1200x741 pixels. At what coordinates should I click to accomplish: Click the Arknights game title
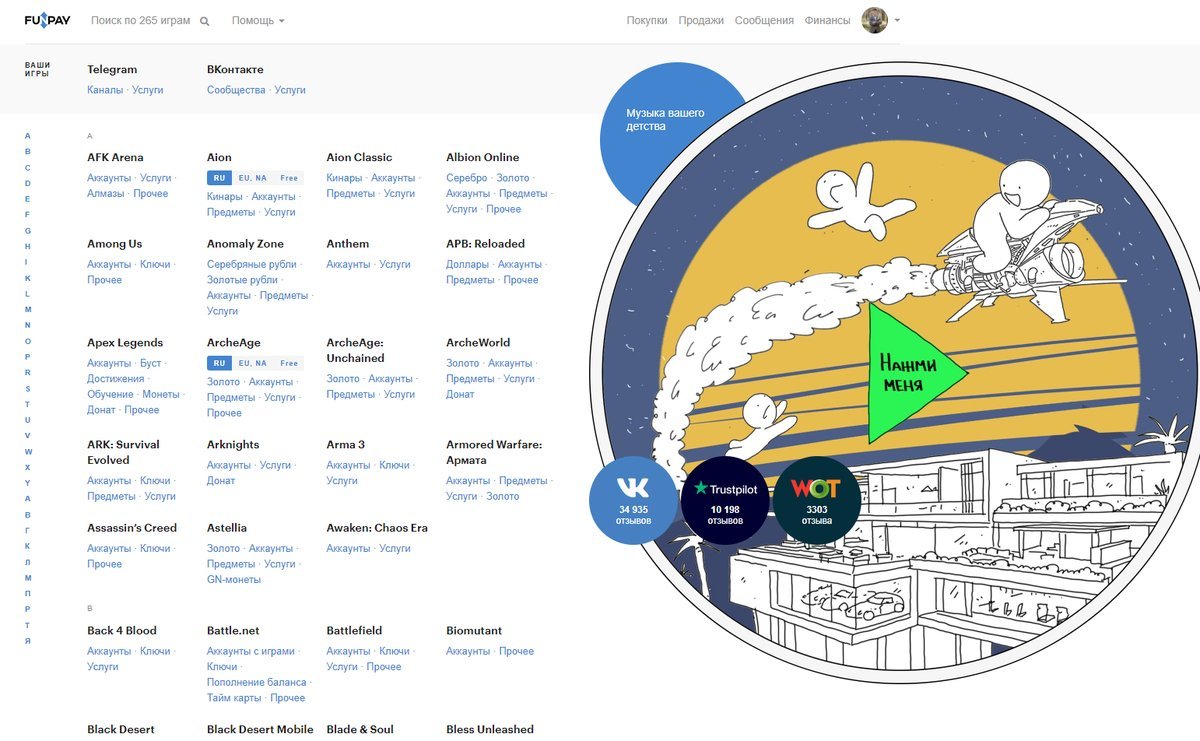click(x=233, y=445)
